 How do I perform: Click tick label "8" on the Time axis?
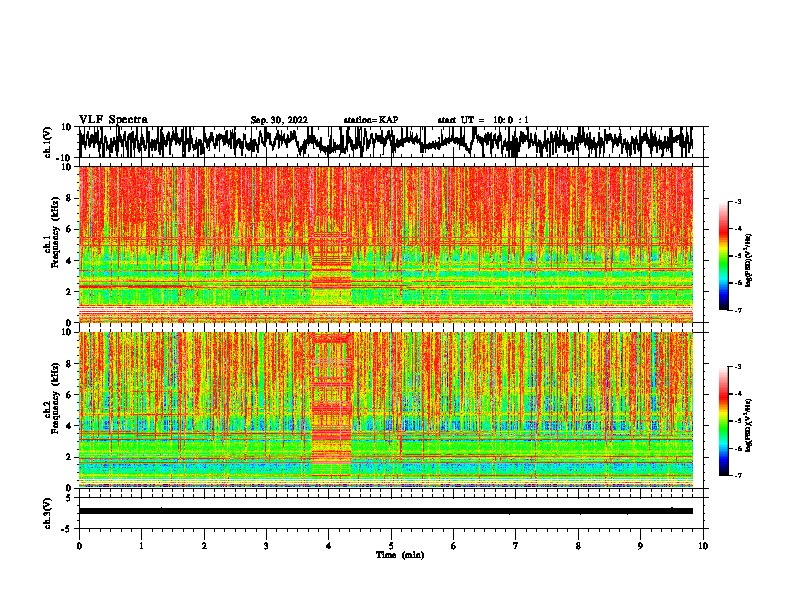tap(578, 546)
